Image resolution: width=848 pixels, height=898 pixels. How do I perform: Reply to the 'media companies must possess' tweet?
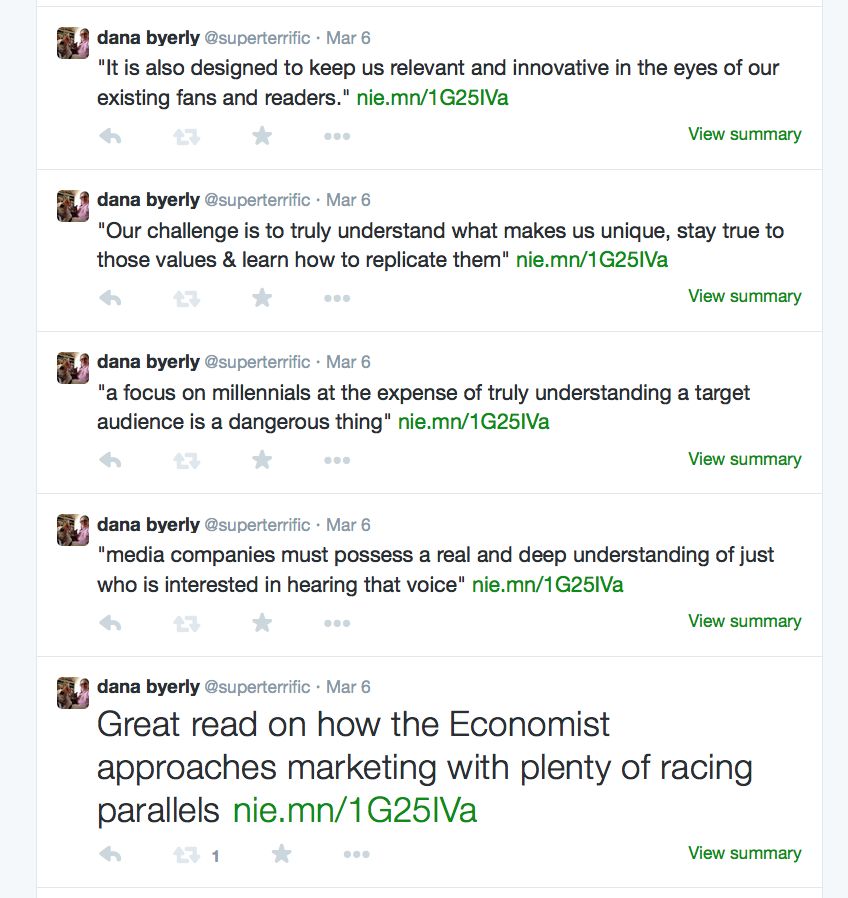[x=111, y=623]
